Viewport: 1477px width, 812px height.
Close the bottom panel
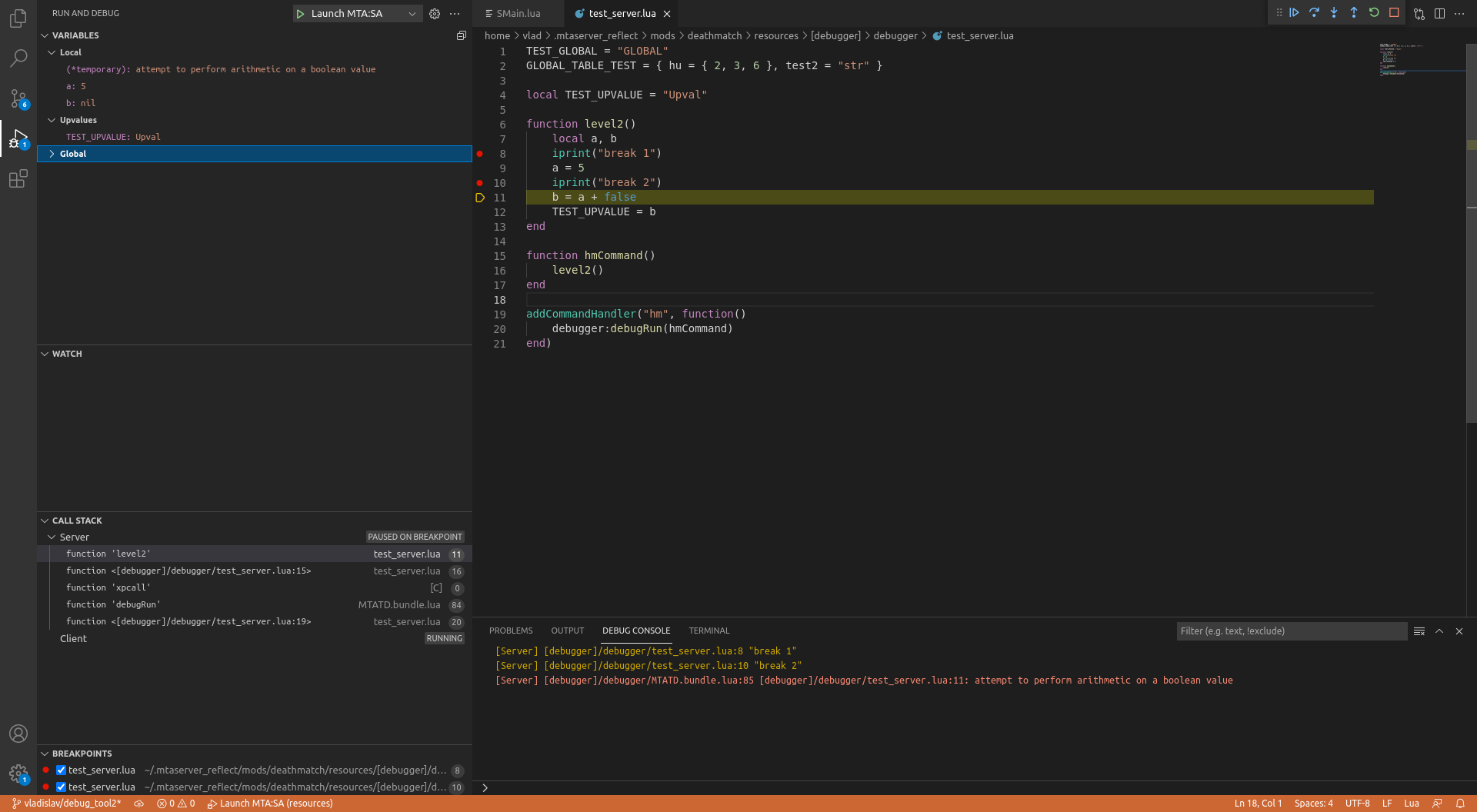[x=1459, y=631]
